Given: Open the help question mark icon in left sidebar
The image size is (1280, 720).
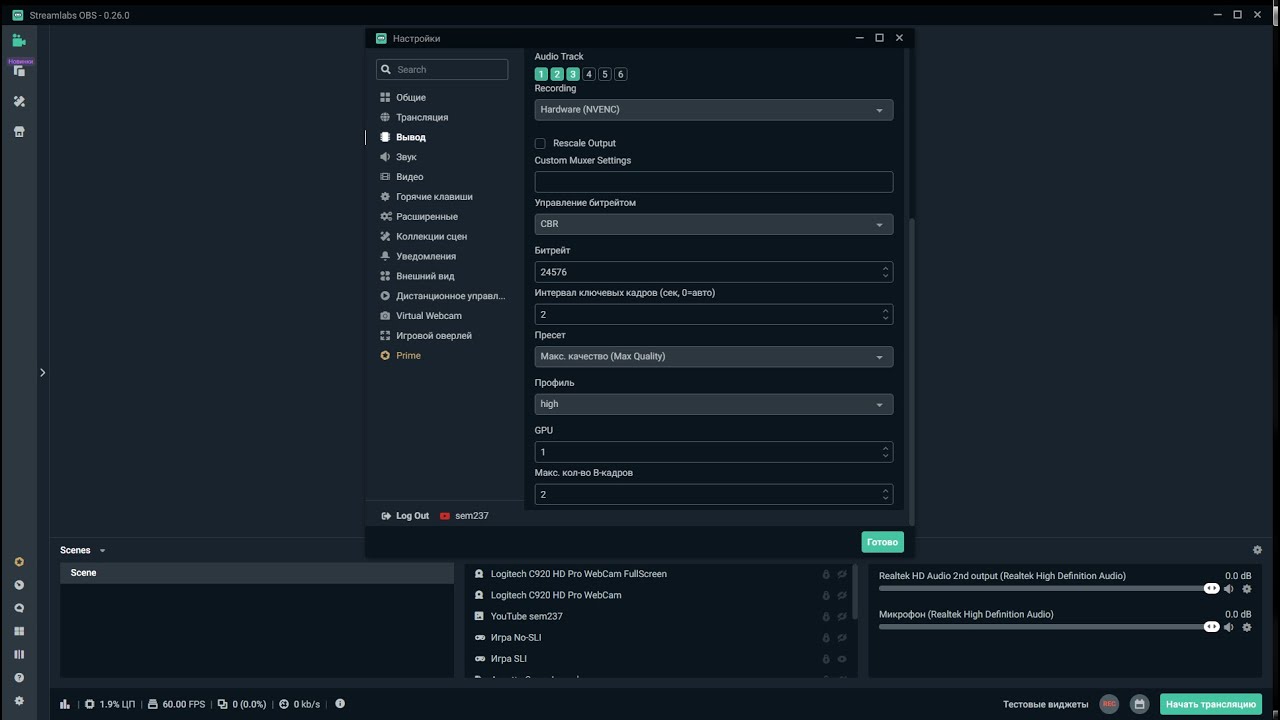Looking at the screenshot, I should pyautogui.click(x=19, y=678).
